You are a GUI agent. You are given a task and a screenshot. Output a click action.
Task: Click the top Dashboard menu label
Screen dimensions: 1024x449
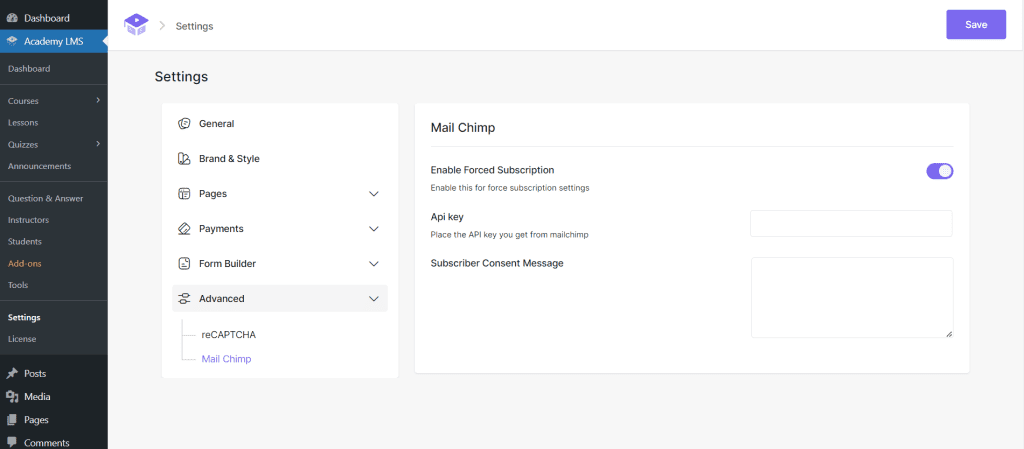(47, 18)
